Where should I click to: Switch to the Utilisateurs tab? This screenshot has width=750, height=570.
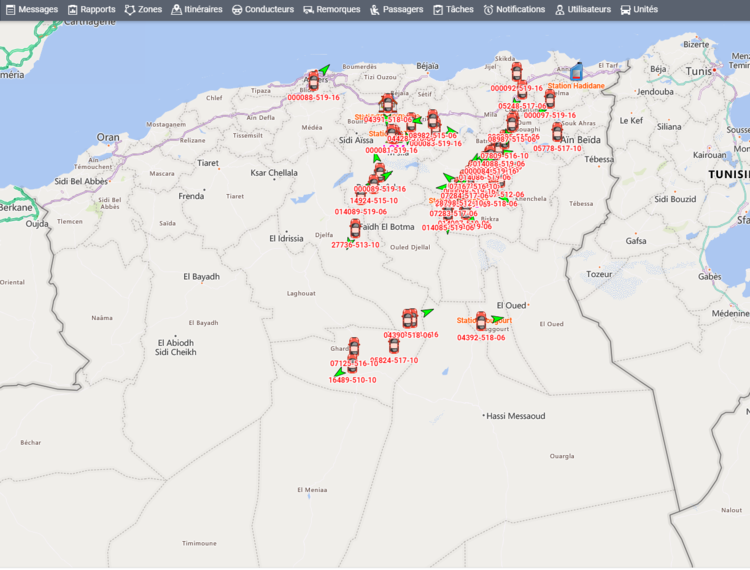point(583,10)
